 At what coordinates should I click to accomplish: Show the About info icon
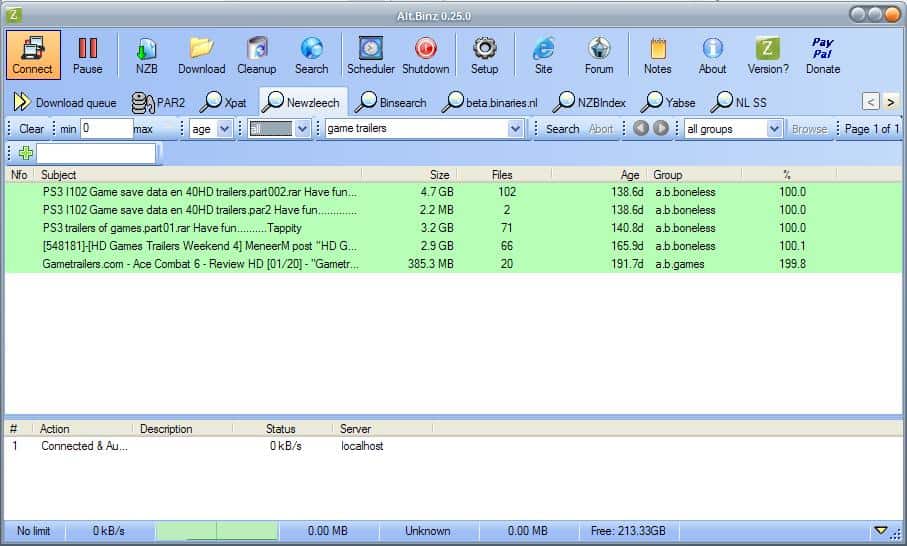712,55
